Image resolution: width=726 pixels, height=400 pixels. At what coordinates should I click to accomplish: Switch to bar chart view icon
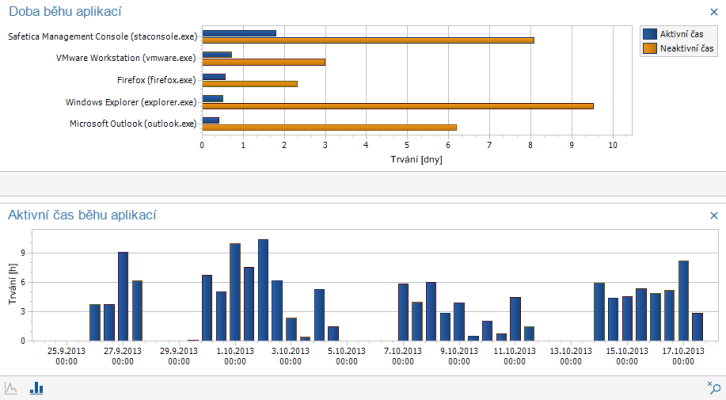[x=36, y=388]
